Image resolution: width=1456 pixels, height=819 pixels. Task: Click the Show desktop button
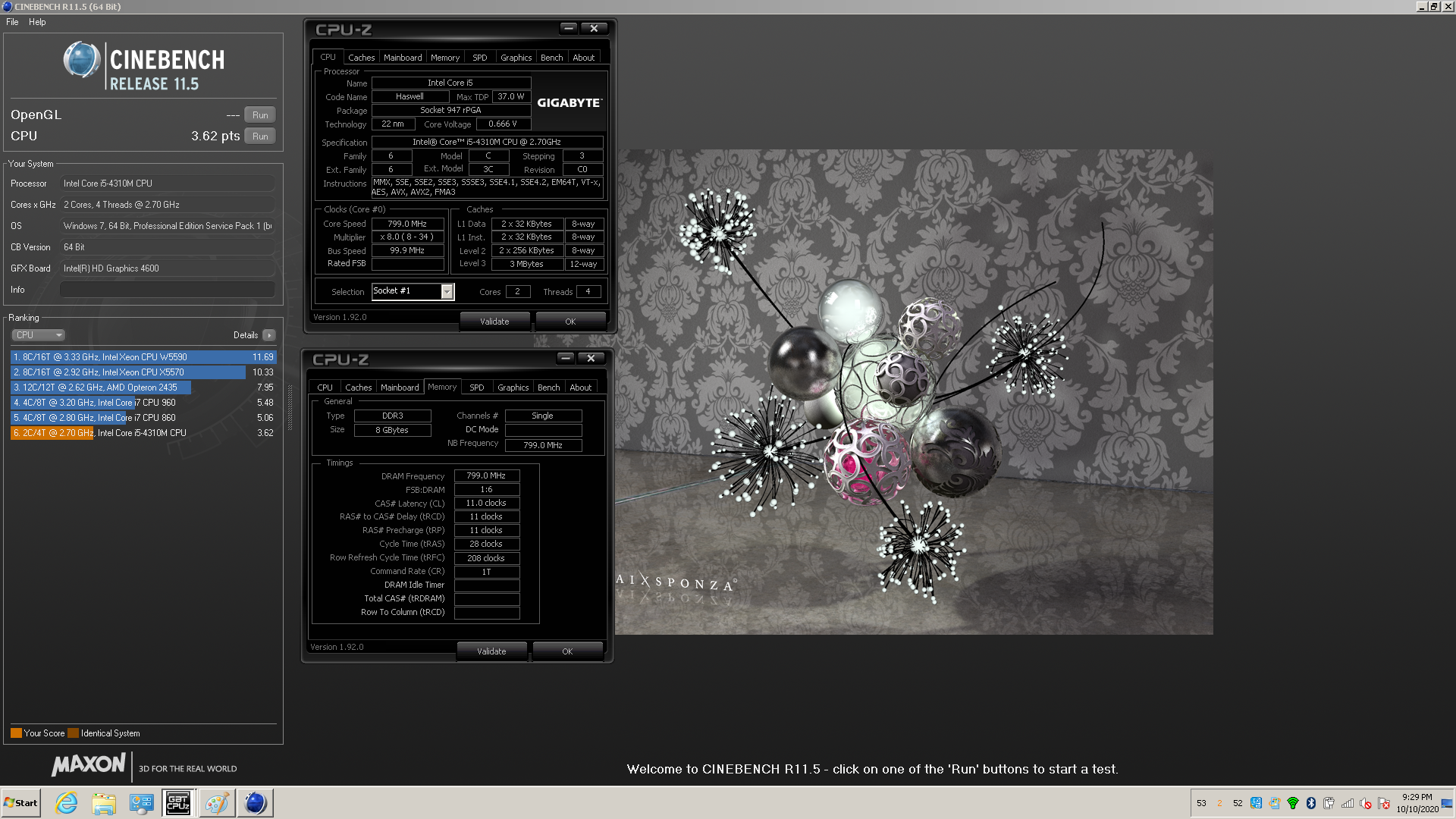pyautogui.click(x=1448, y=803)
